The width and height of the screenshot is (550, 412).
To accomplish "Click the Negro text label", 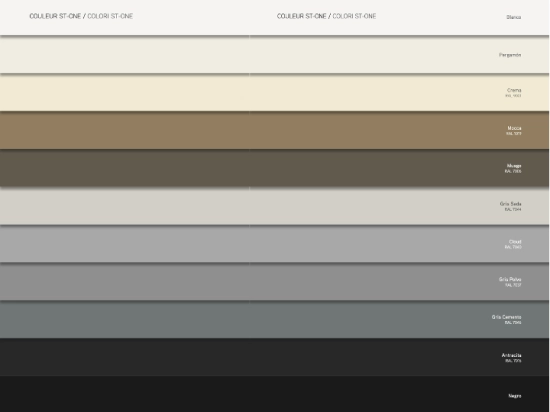I will click(x=515, y=396).
